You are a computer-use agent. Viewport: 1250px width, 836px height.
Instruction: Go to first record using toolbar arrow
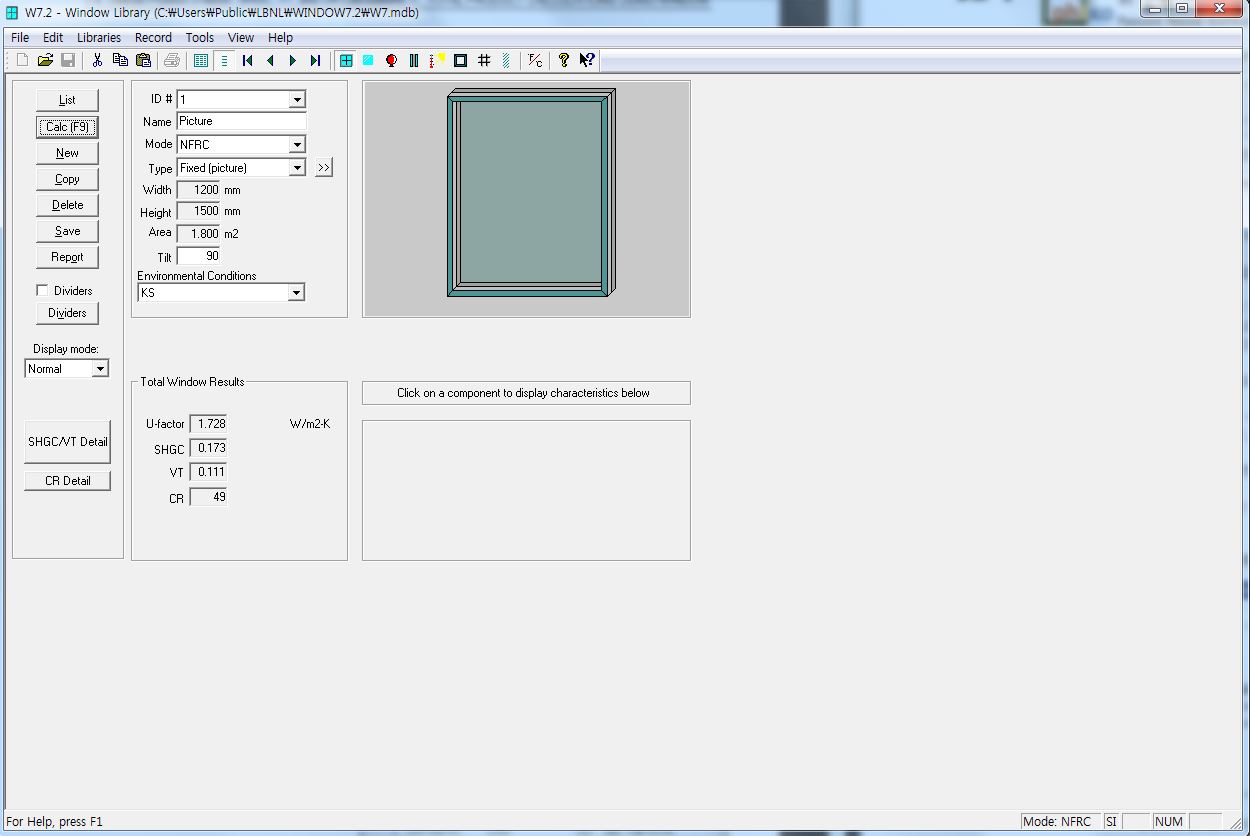tap(247, 61)
